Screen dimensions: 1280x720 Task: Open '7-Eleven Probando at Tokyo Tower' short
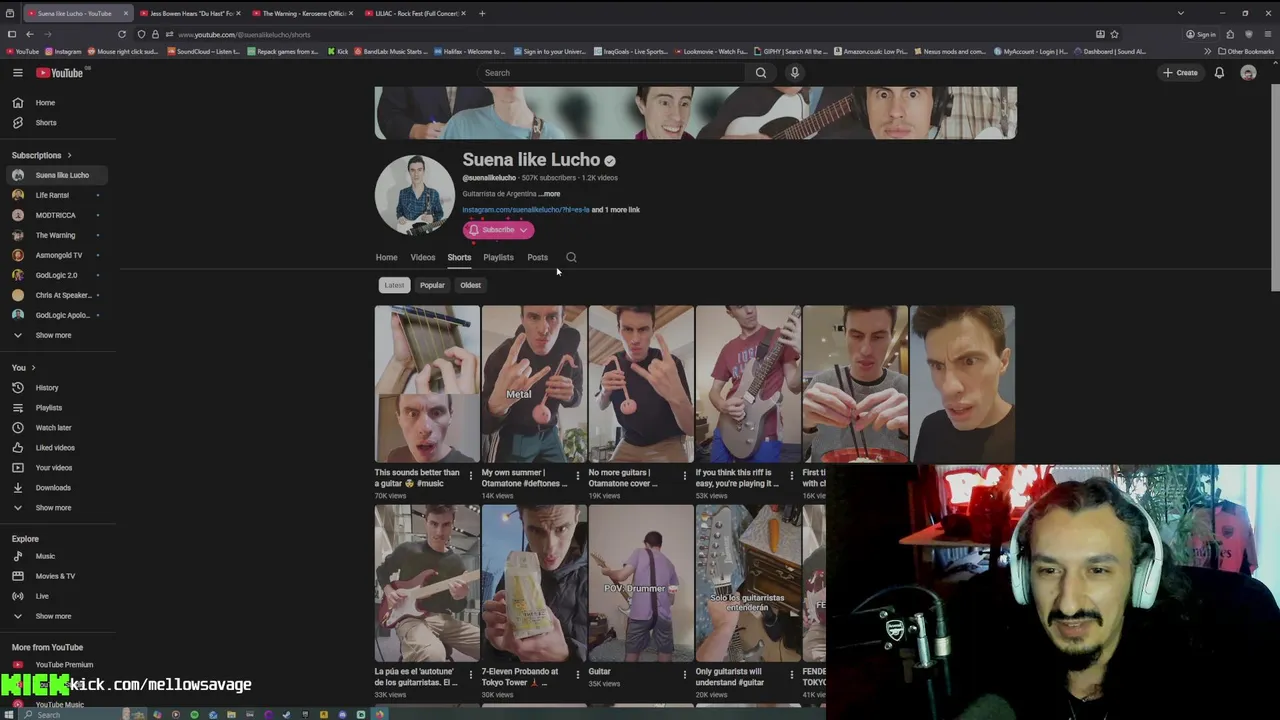click(534, 583)
